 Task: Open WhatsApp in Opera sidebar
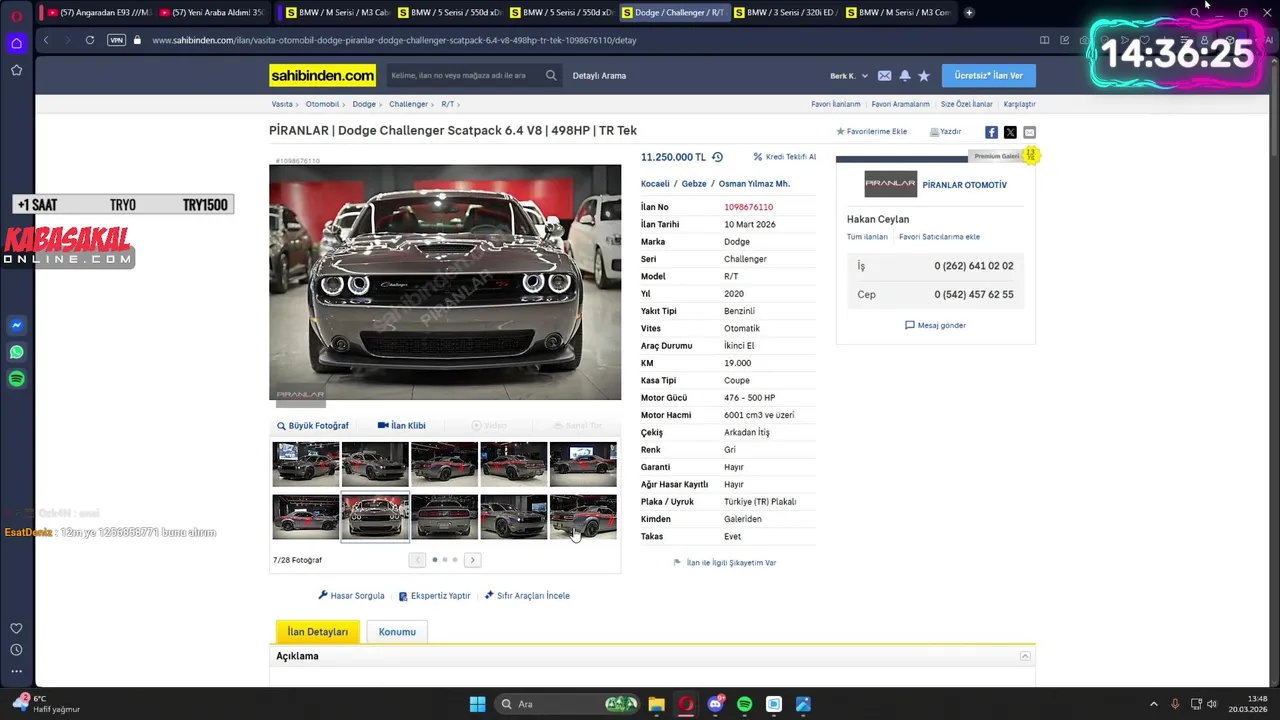(x=16, y=352)
